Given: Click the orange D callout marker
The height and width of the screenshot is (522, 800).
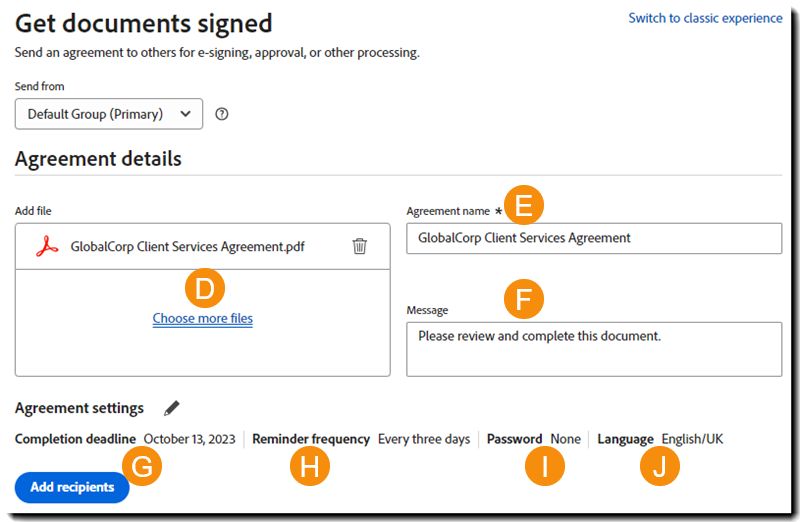Looking at the screenshot, I should (x=205, y=289).
